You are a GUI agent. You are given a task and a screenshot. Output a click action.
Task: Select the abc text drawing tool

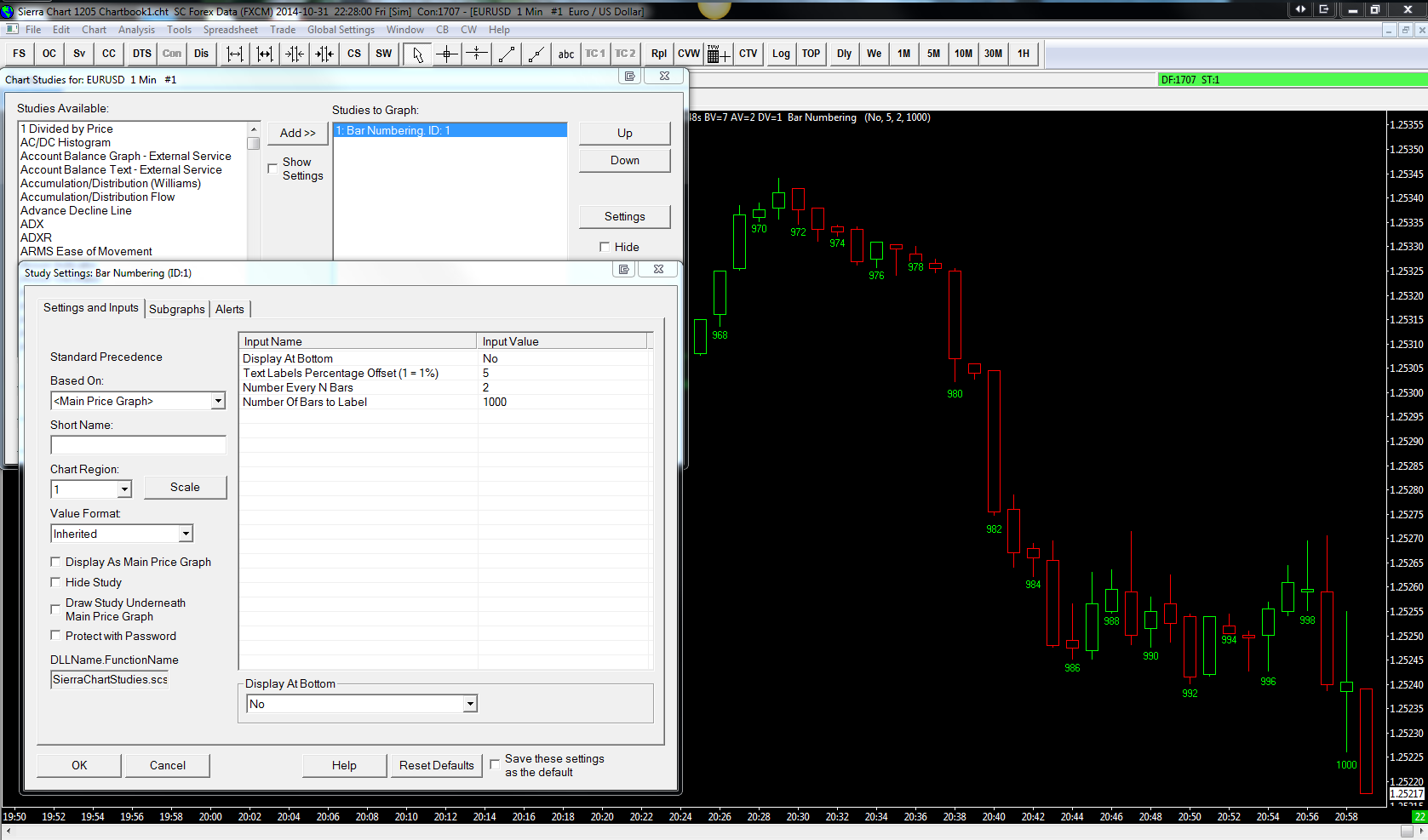click(566, 54)
